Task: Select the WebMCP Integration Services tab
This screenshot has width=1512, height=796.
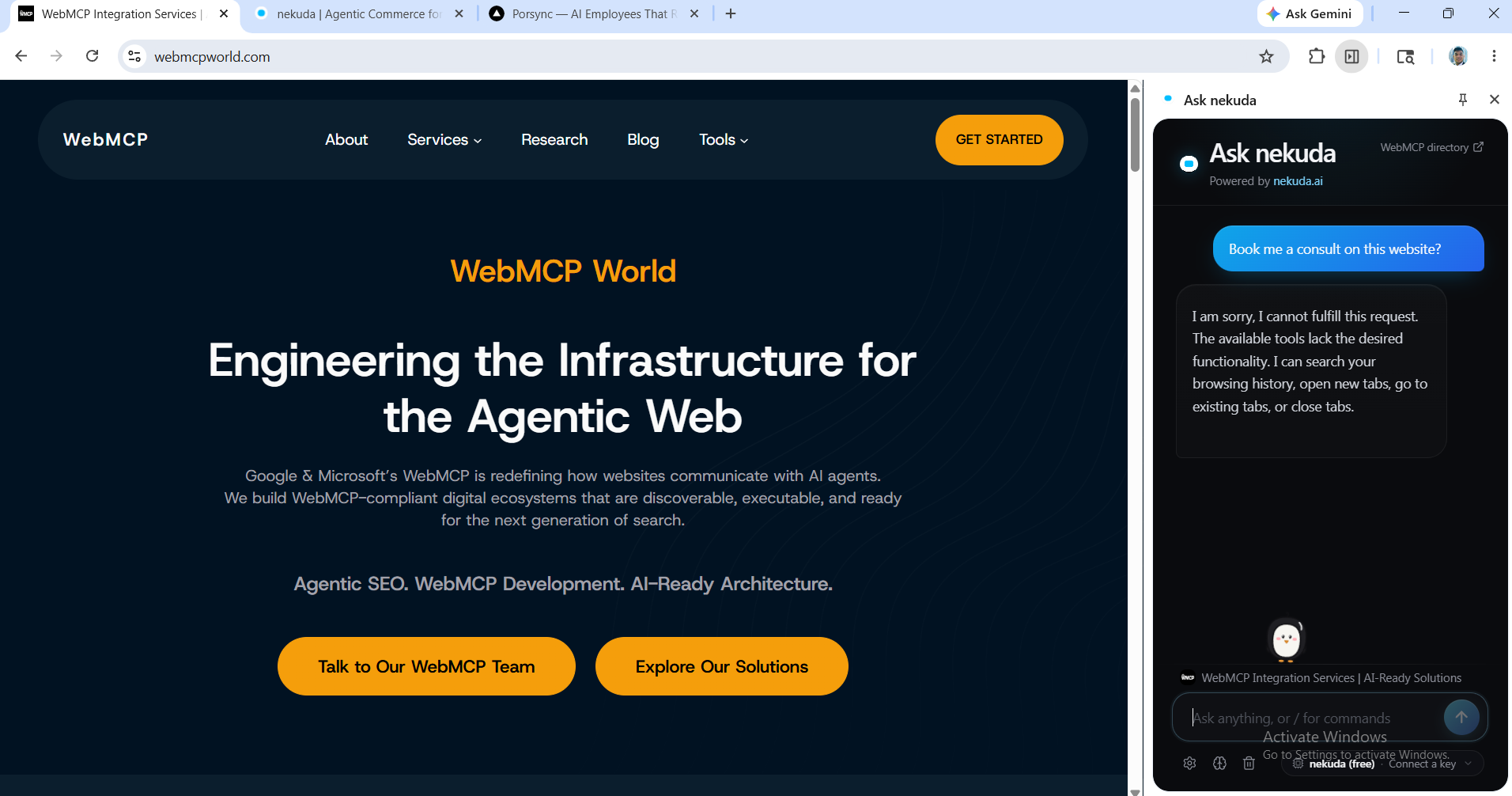Action: pos(121,13)
